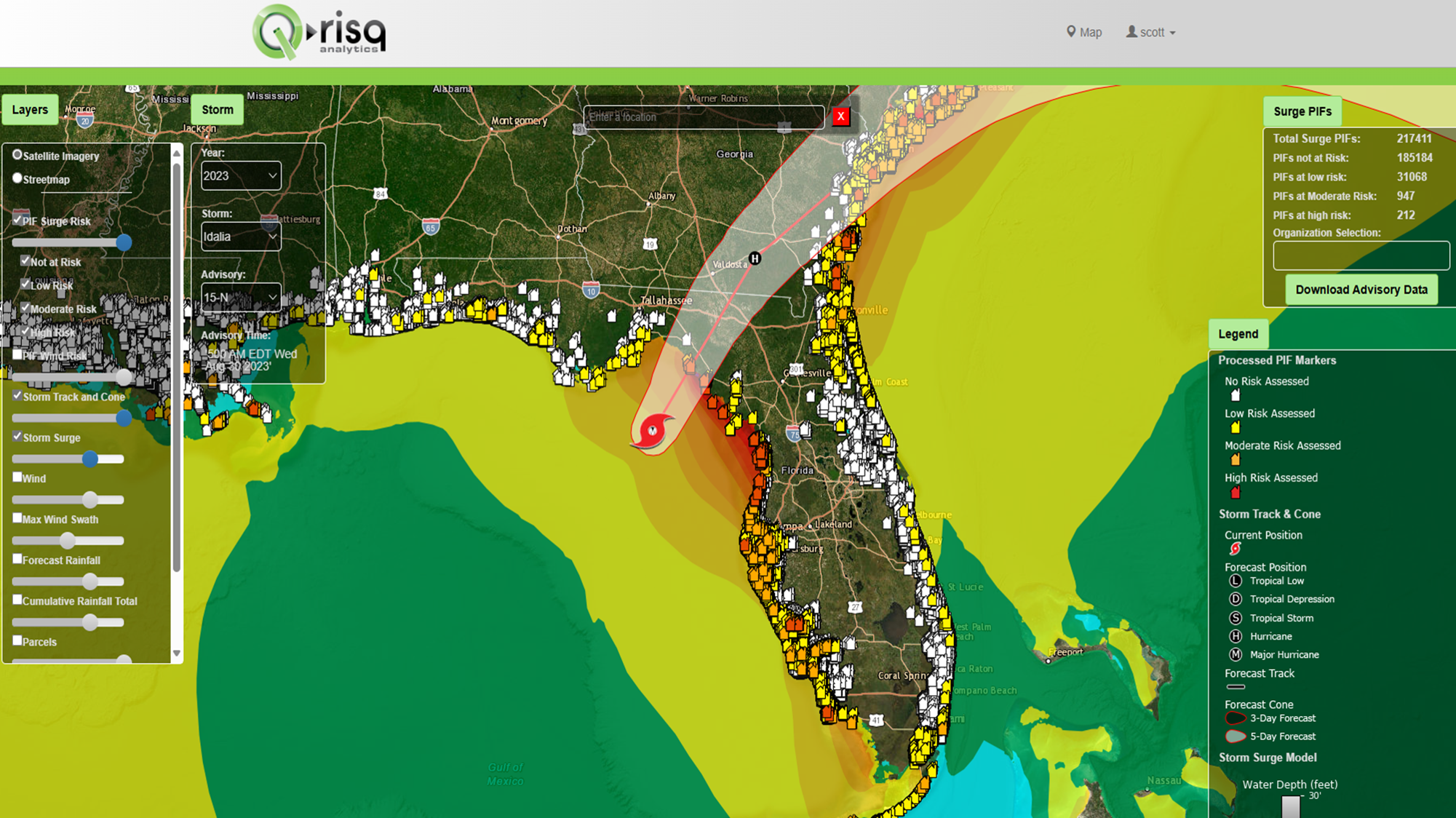The width and height of the screenshot is (1456, 818).
Task: Open the Storm dropdown showing Idalia
Action: [x=241, y=237]
